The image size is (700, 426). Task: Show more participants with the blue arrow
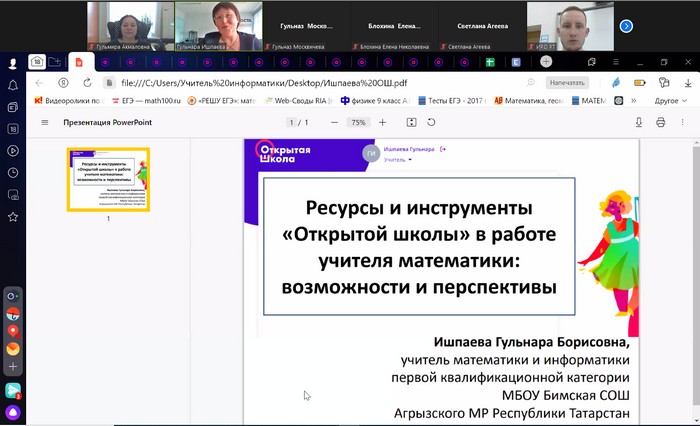[x=626, y=26]
